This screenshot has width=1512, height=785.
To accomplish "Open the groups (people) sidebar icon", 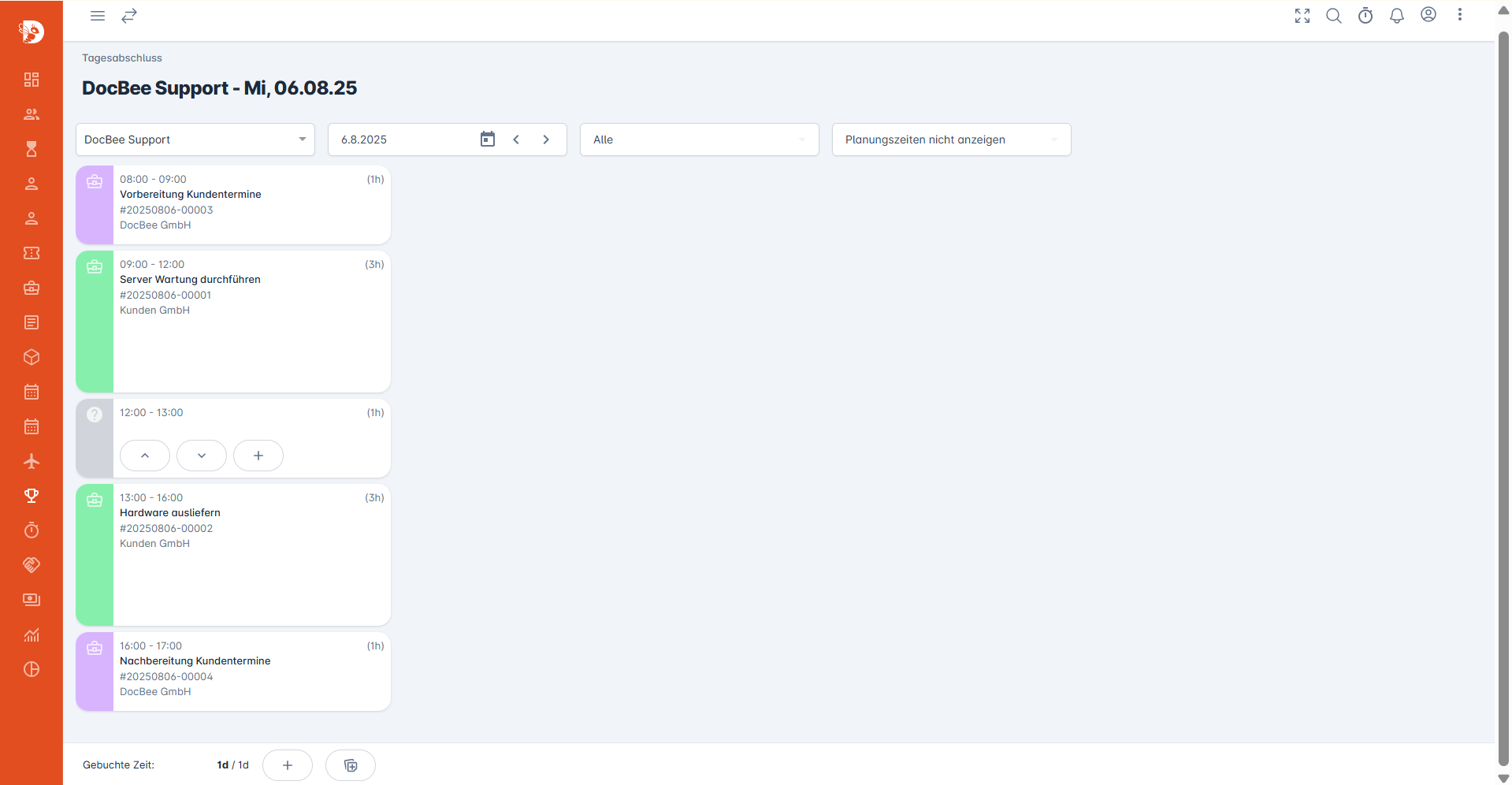I will click(32, 114).
